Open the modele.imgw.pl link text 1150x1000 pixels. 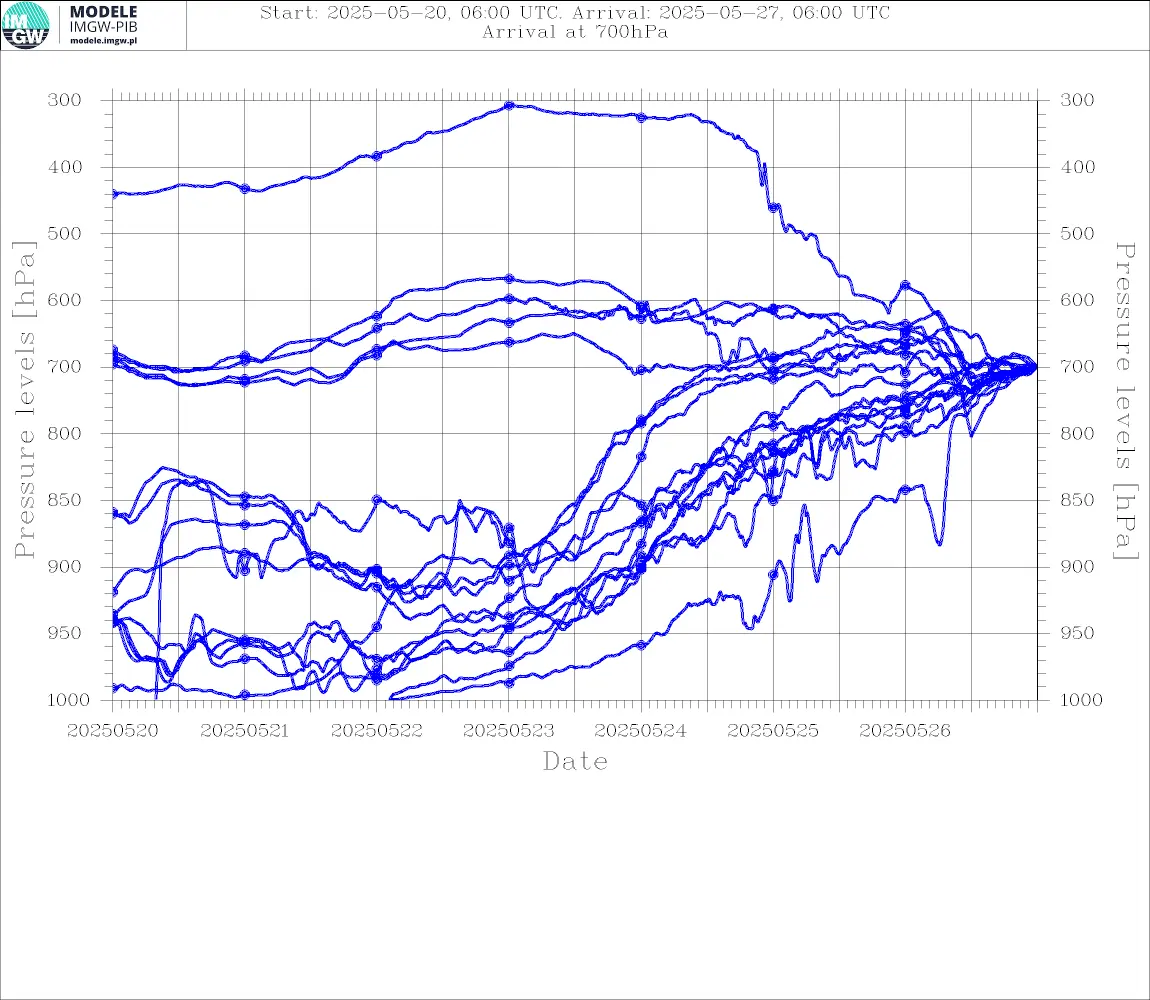(x=103, y=41)
